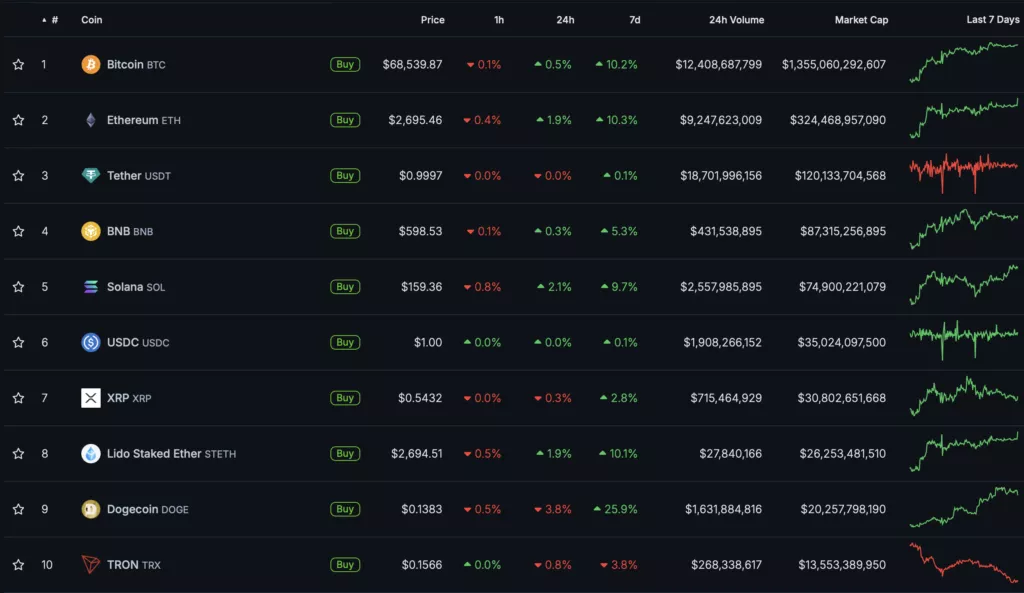Open the Lido Staked Ether STETH page

point(171,453)
